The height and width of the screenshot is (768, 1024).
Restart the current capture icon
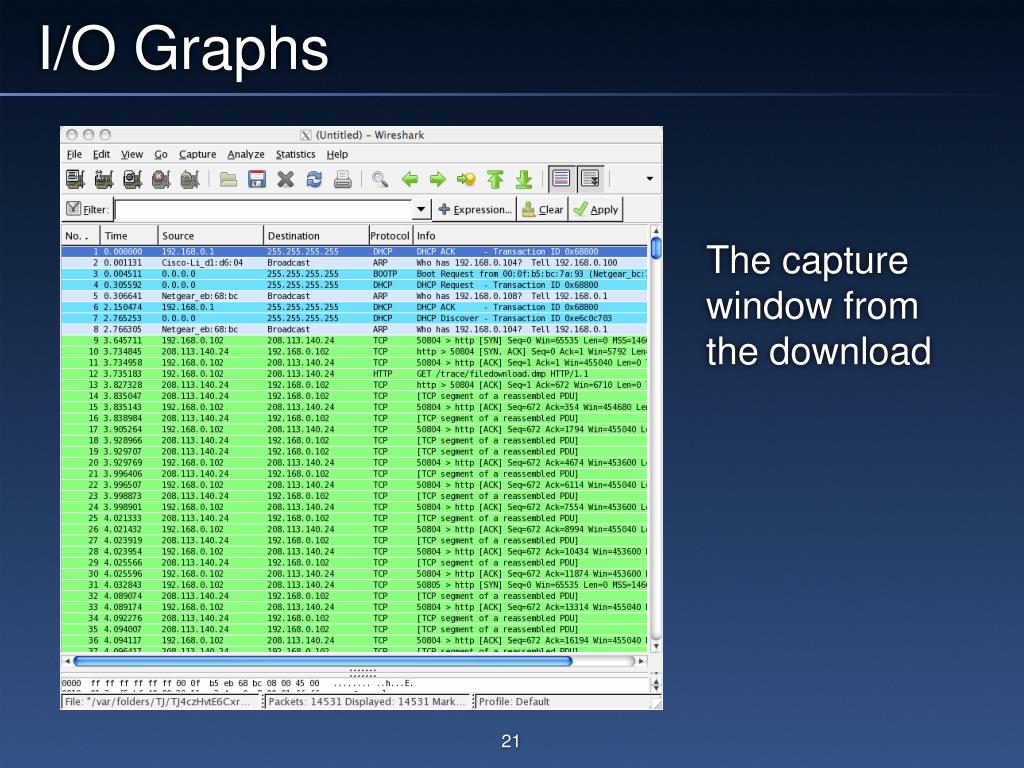point(190,179)
